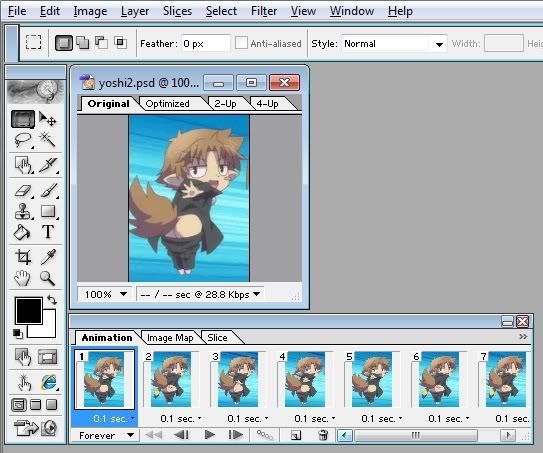The image size is (543, 453).
Task: Change frame 2 delay time dropdown
Action: tap(180, 419)
